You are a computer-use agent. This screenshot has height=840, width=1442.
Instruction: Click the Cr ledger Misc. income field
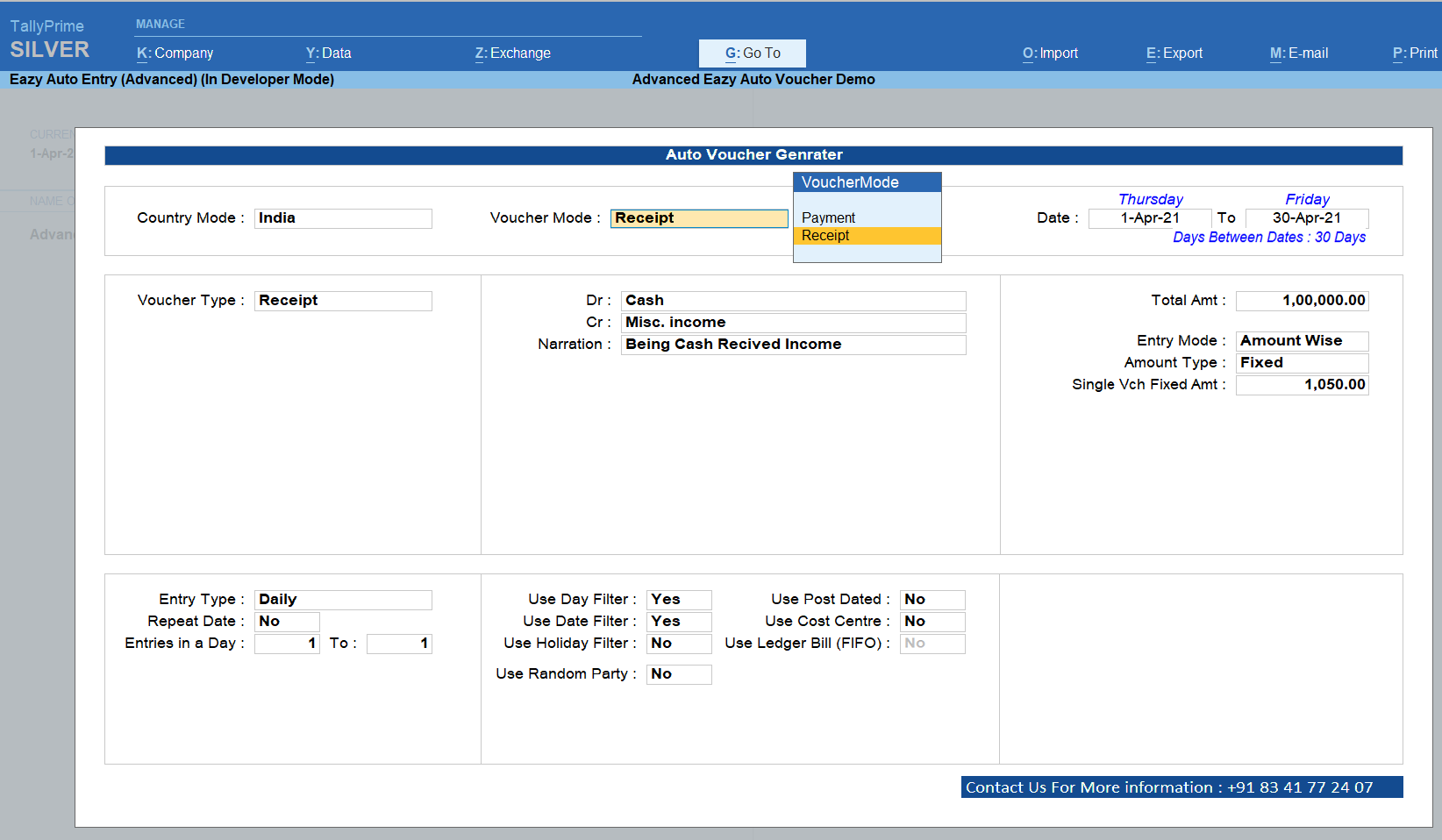tap(794, 323)
